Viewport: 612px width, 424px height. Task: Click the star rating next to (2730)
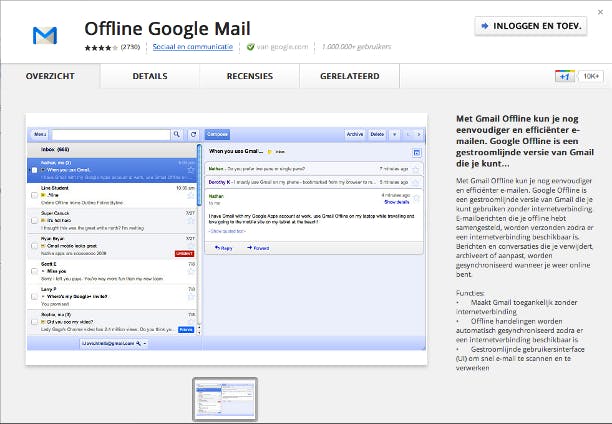point(101,48)
